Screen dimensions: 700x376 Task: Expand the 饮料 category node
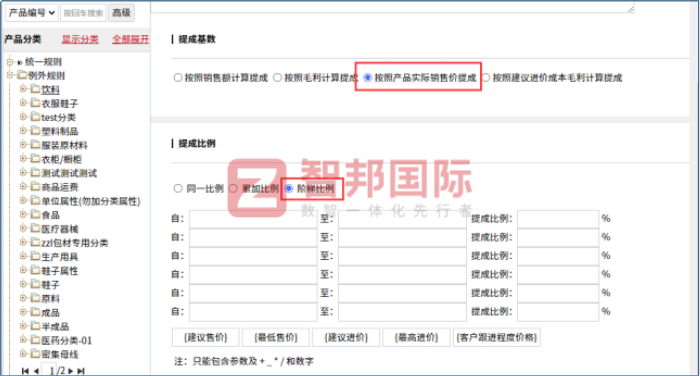click(x=23, y=89)
